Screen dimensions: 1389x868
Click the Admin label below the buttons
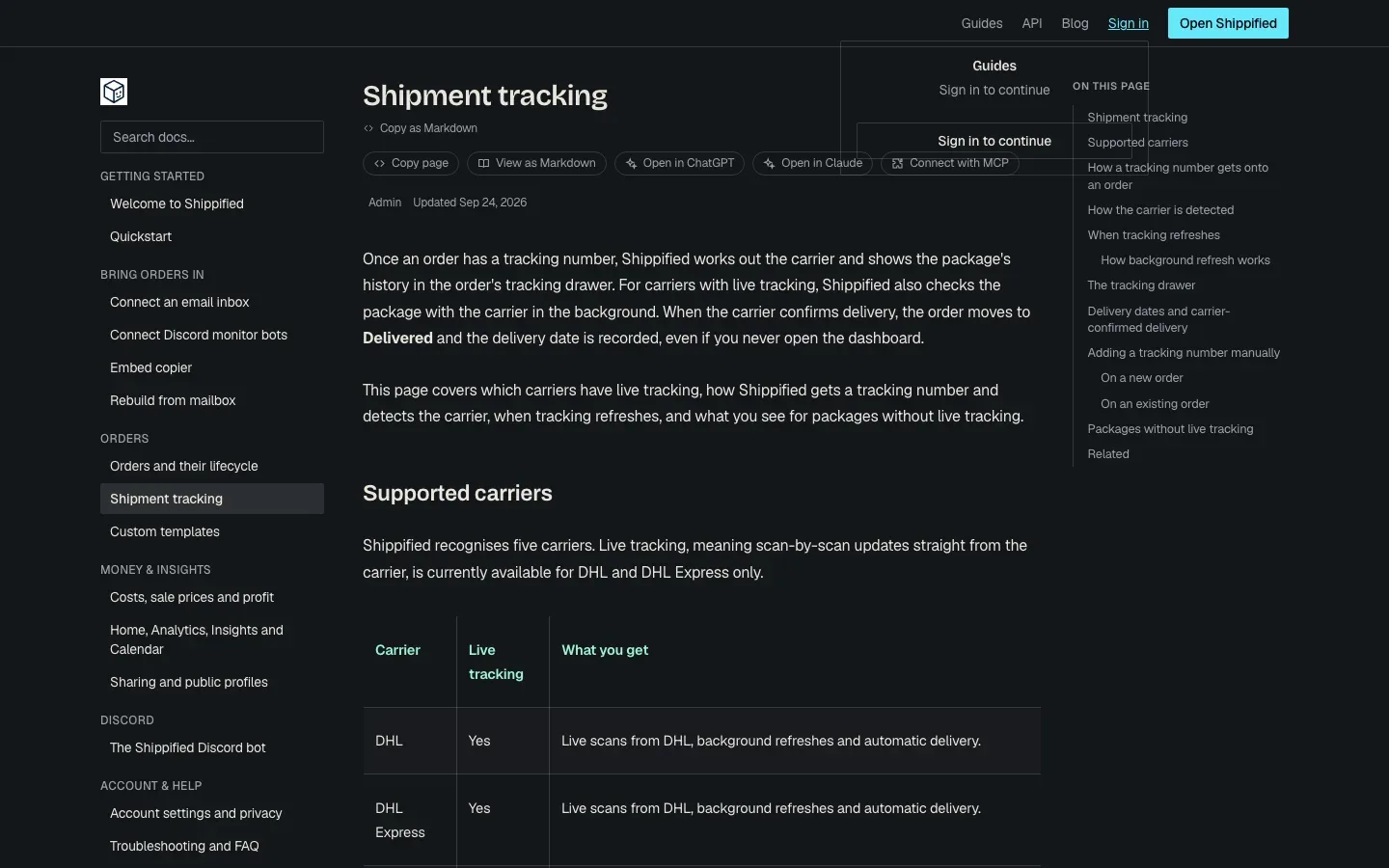click(385, 203)
